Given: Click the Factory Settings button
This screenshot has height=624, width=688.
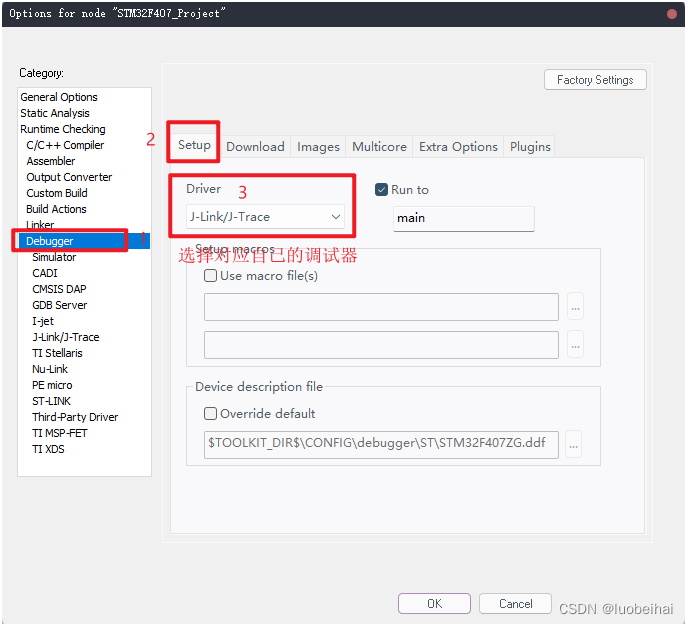Looking at the screenshot, I should pos(595,80).
